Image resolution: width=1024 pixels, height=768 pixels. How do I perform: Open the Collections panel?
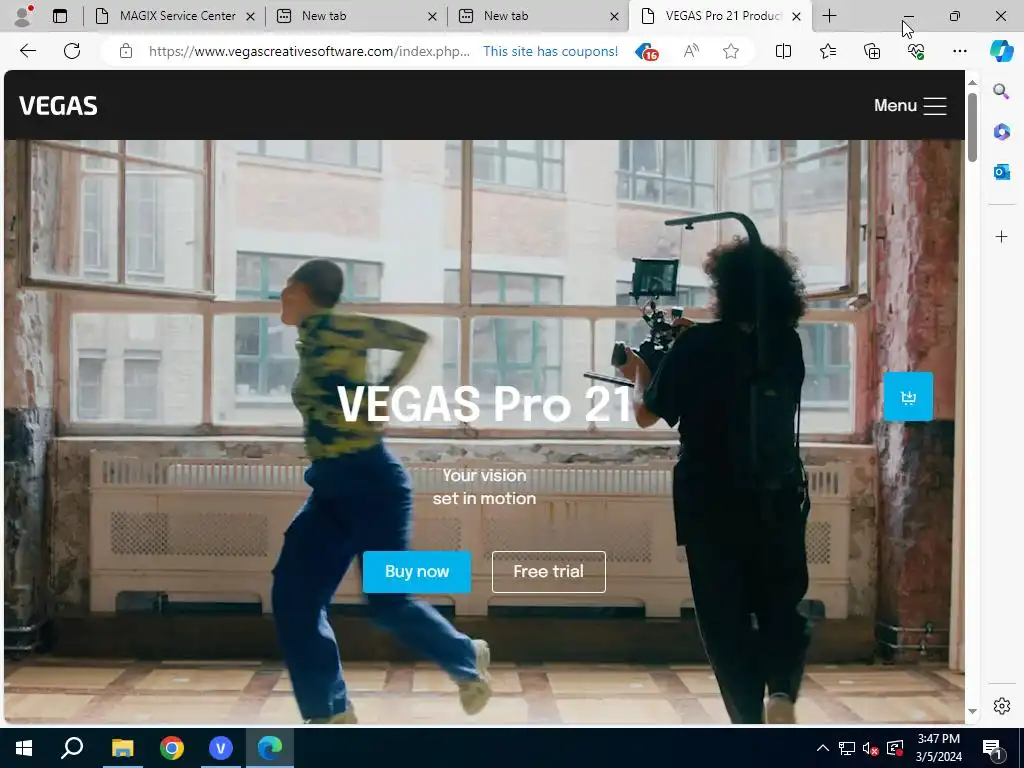[872, 51]
